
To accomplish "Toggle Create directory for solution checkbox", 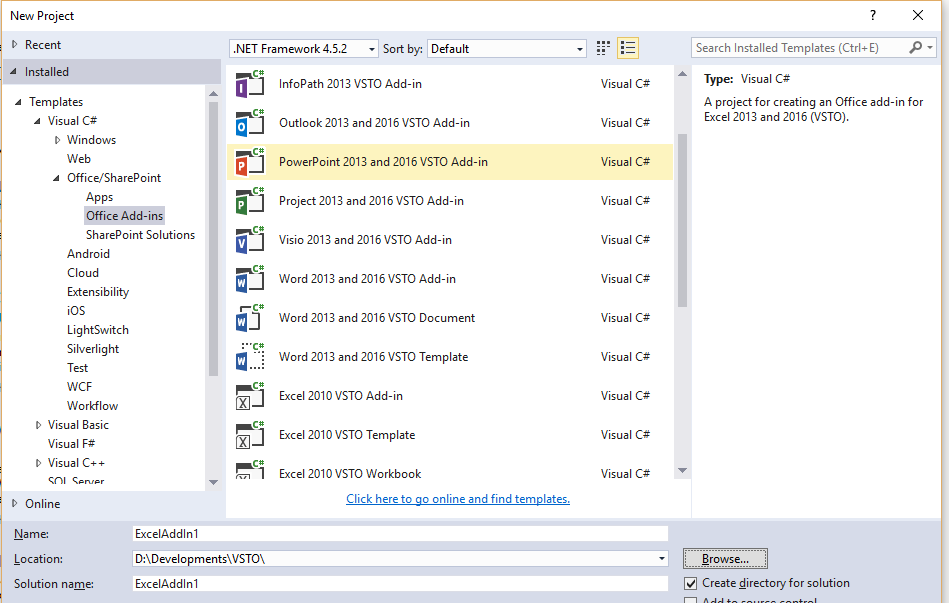I will [x=691, y=584].
